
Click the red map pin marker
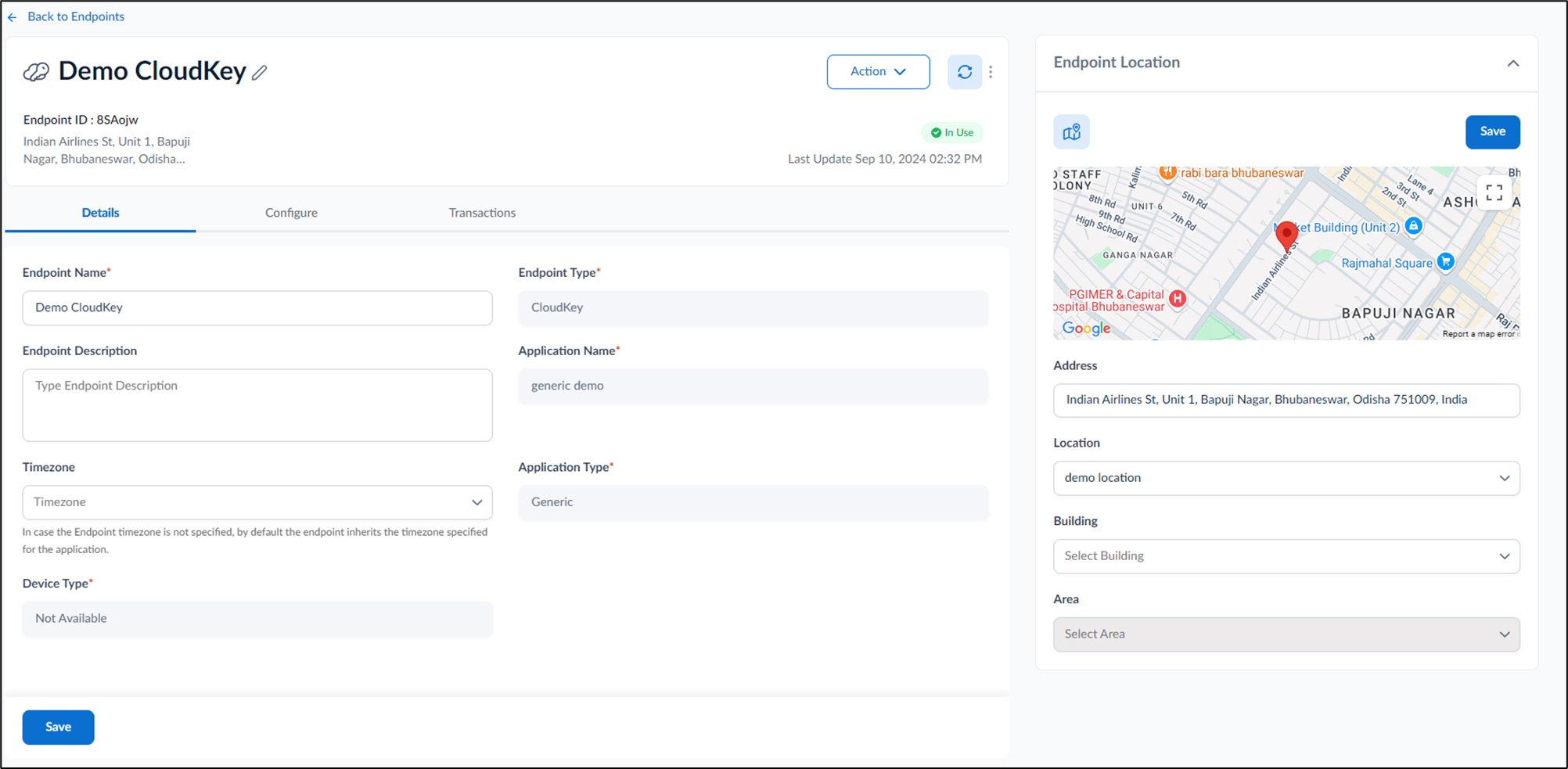1286,235
